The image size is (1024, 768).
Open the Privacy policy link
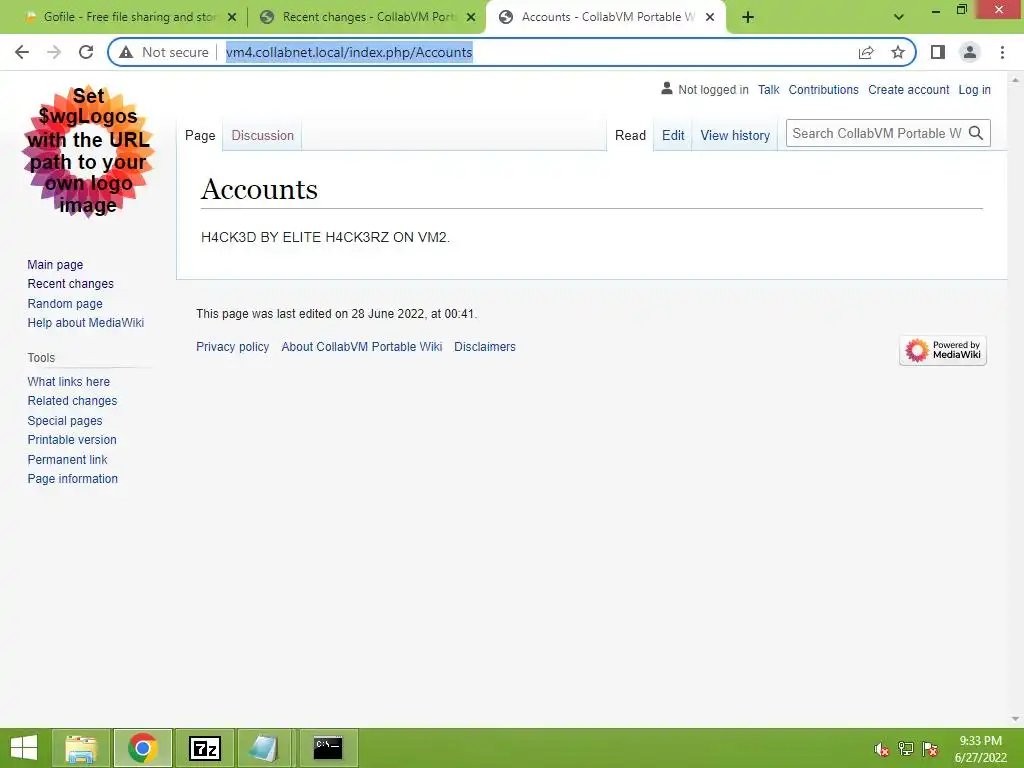[232, 347]
